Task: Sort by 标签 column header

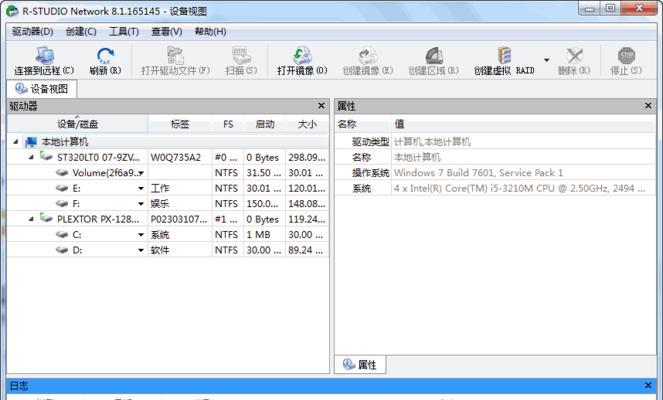Action: coord(180,124)
